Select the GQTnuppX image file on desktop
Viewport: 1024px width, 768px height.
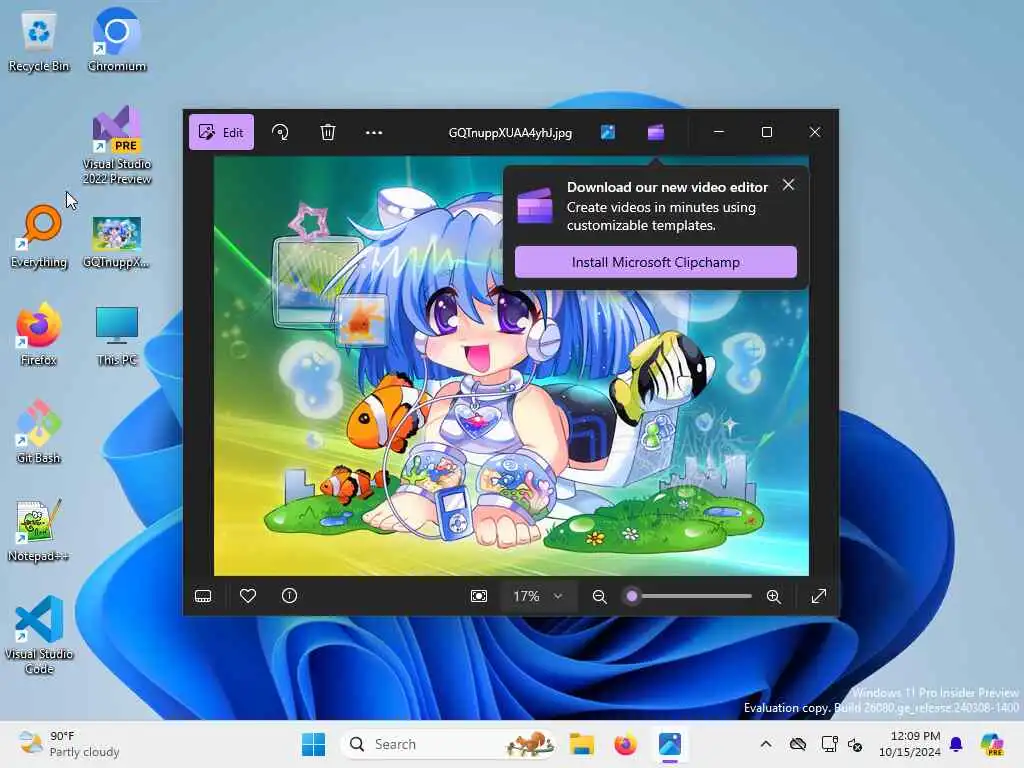point(117,242)
